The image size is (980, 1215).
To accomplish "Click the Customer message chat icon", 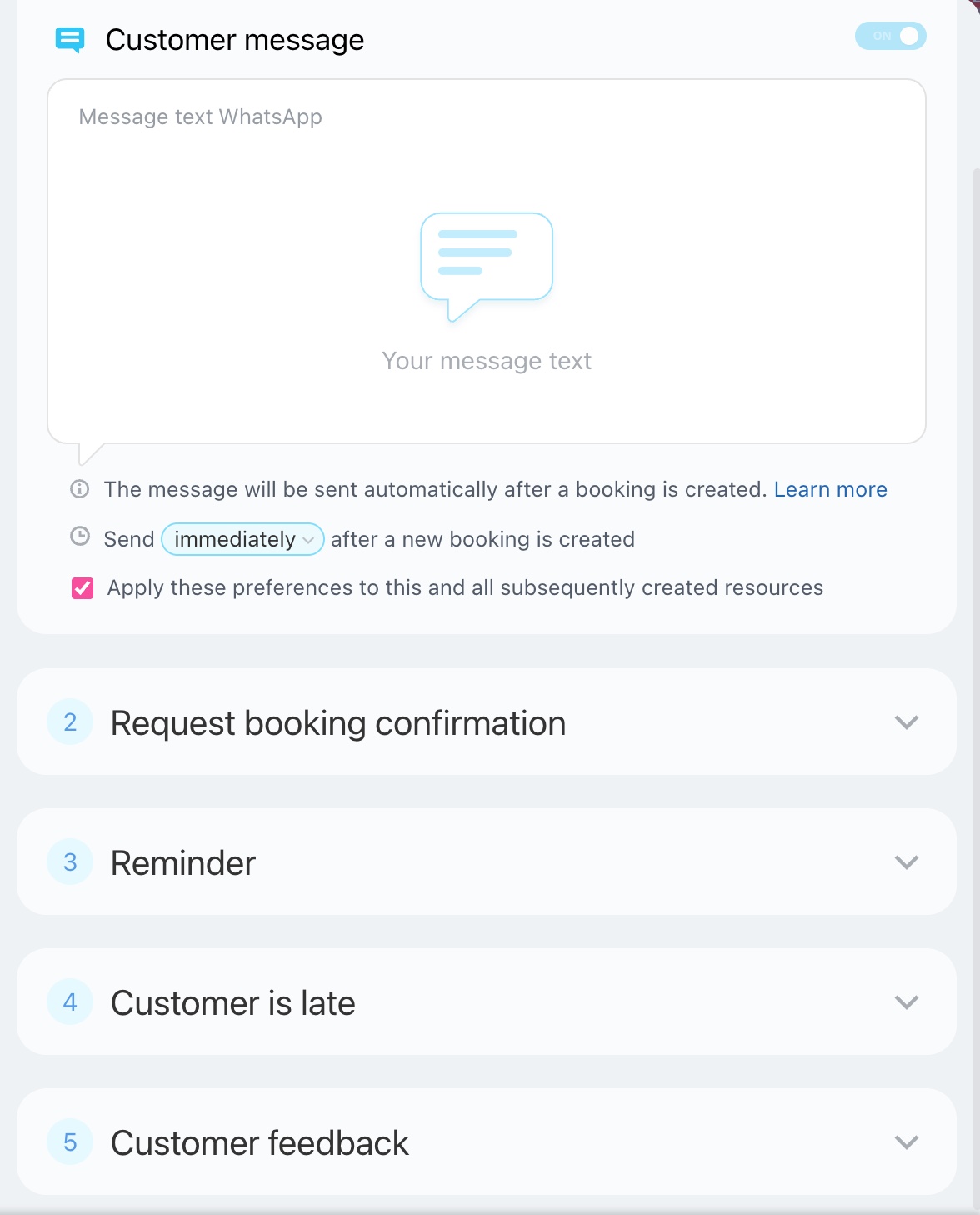I will [x=70, y=39].
